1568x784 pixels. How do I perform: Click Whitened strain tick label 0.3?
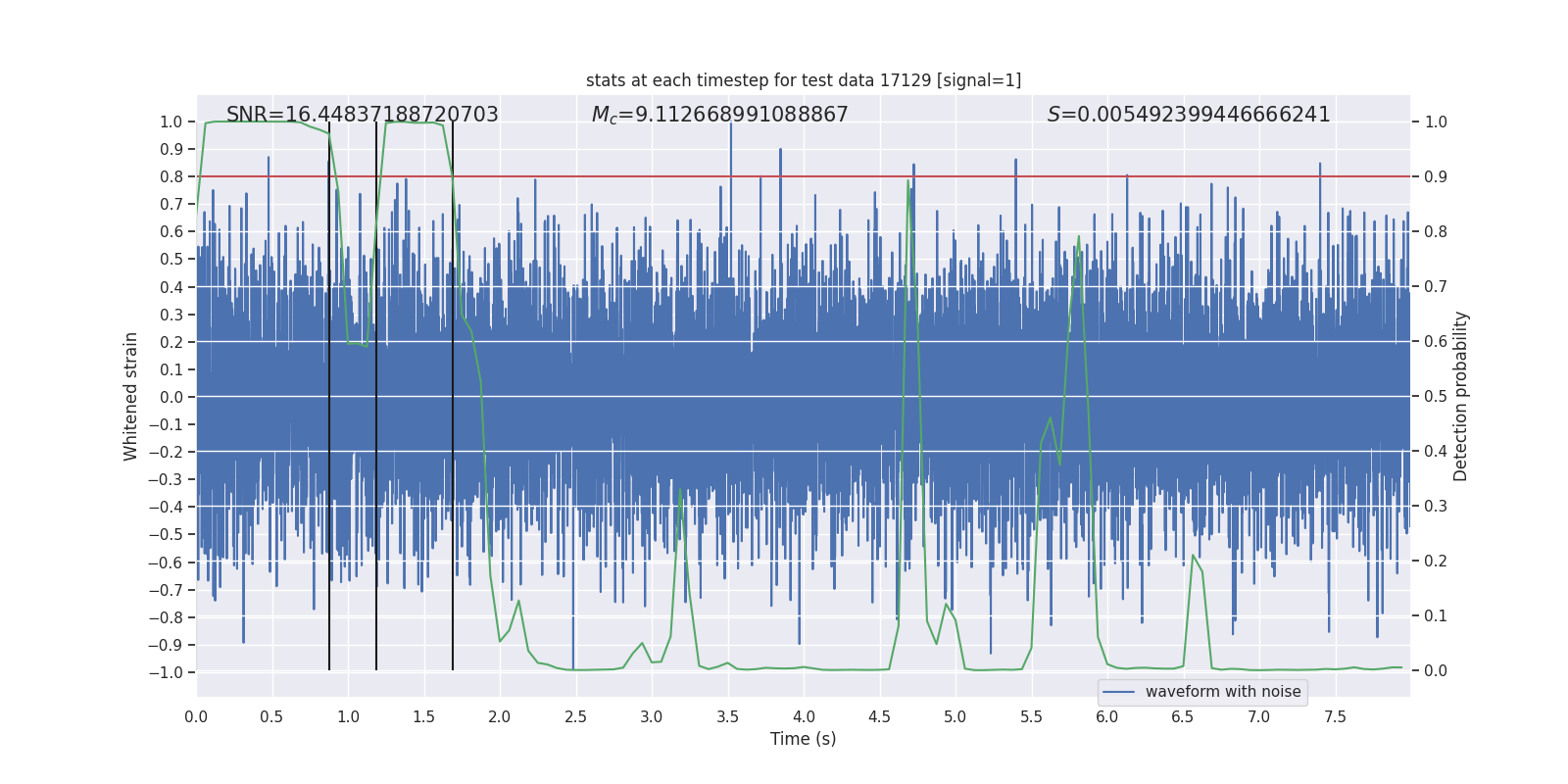click(x=171, y=315)
